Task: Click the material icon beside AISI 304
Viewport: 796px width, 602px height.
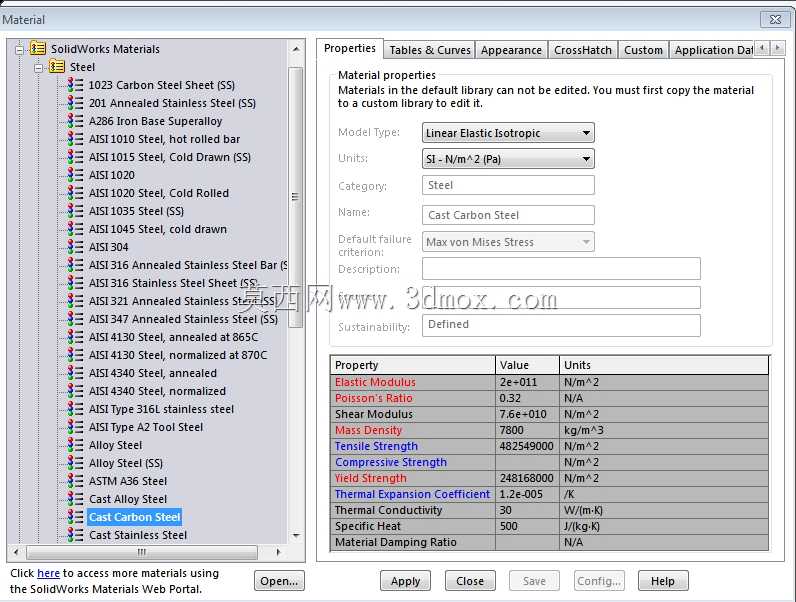Action: 76,247
